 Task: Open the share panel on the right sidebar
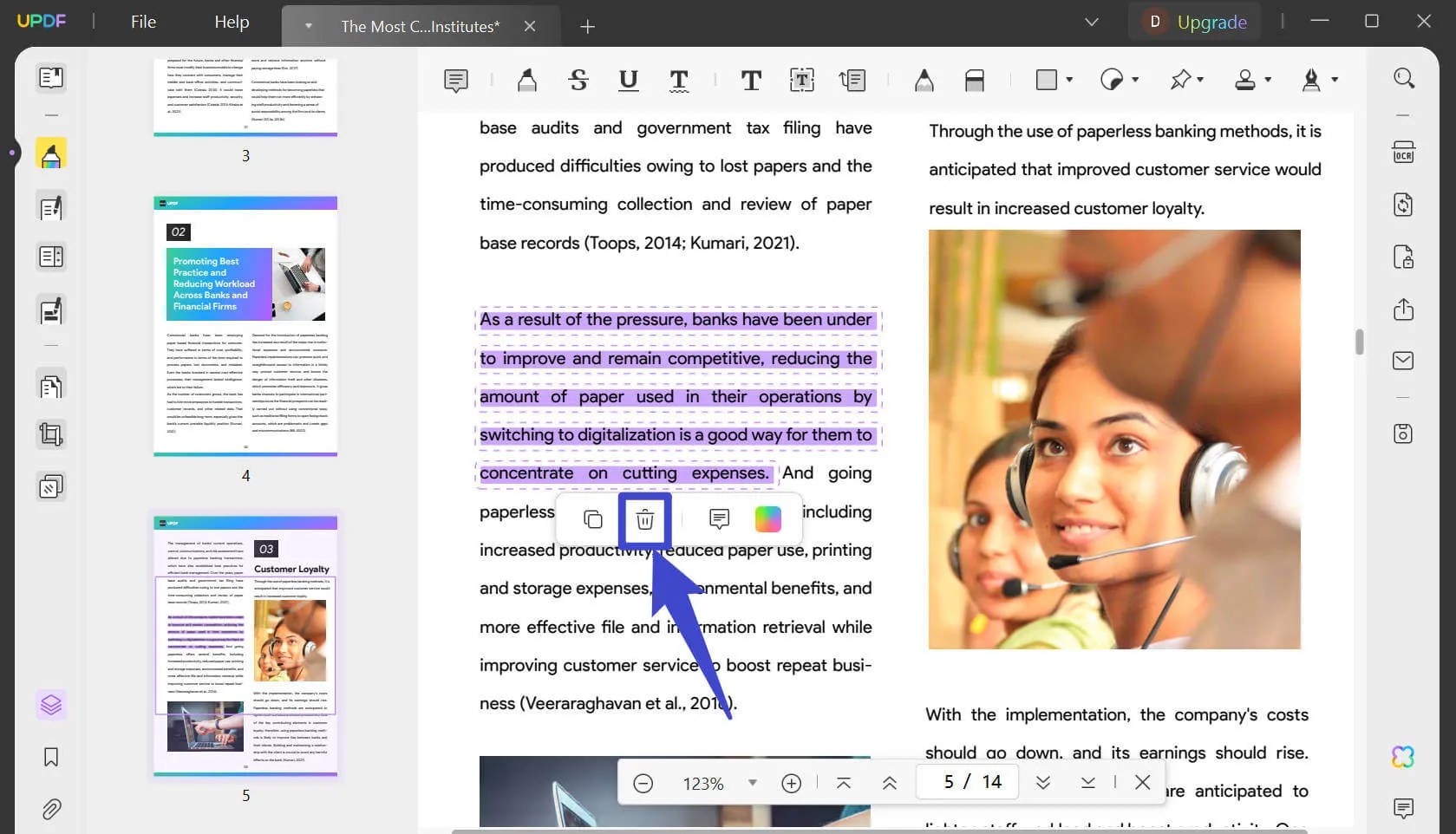[x=1404, y=309]
